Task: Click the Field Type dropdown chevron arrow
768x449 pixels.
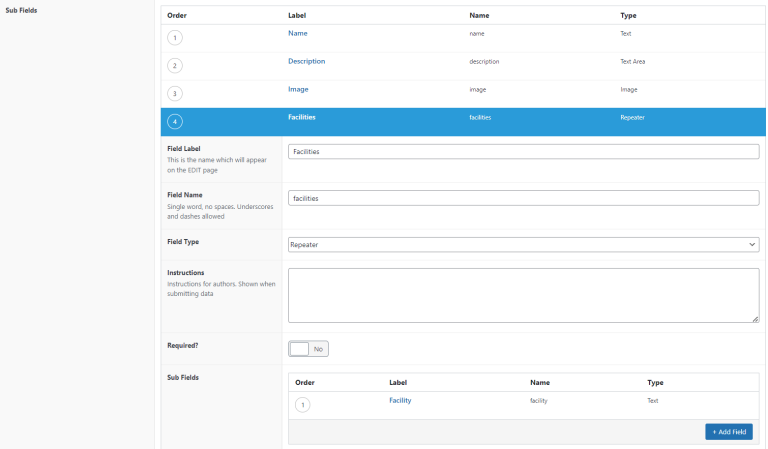Action: [751, 244]
